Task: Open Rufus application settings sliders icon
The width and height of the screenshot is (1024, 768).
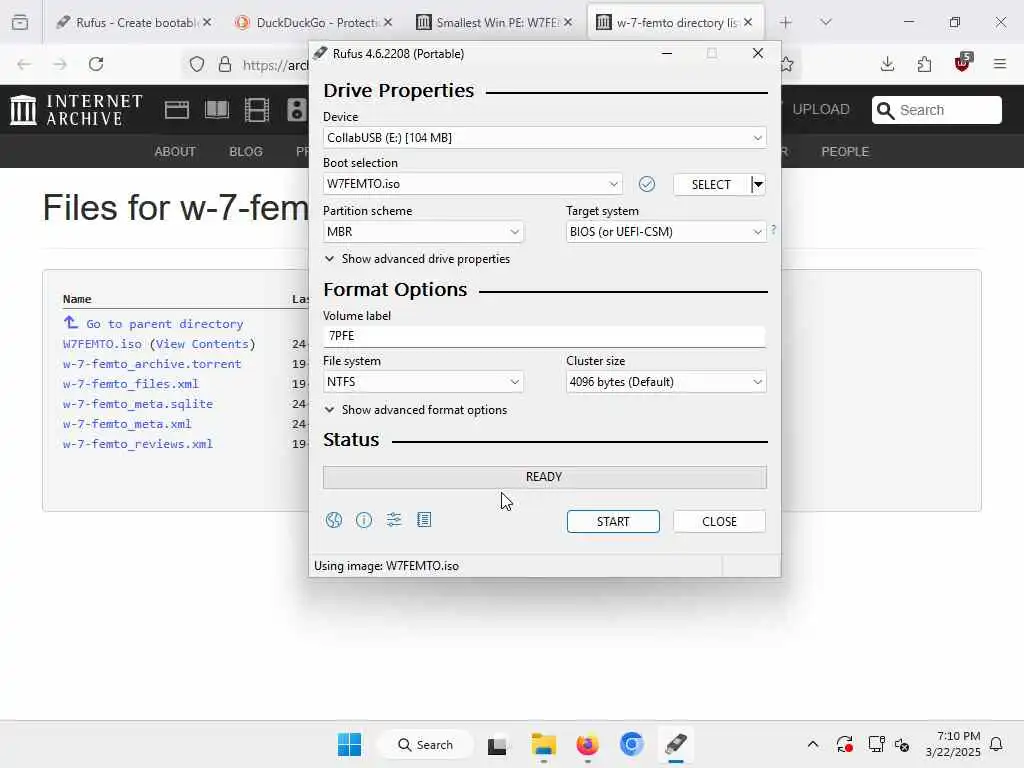Action: (394, 520)
